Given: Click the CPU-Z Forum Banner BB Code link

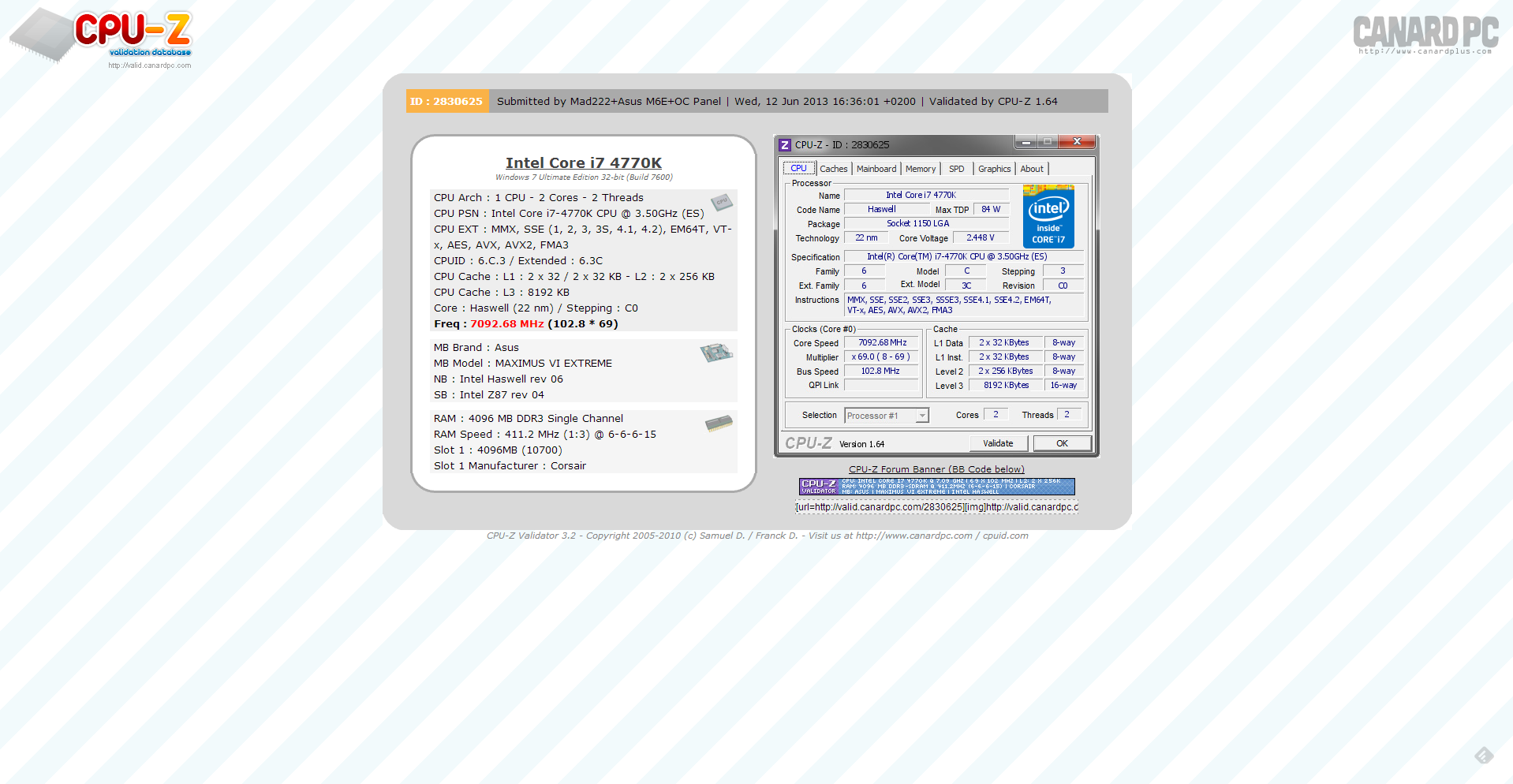Looking at the screenshot, I should (936, 469).
